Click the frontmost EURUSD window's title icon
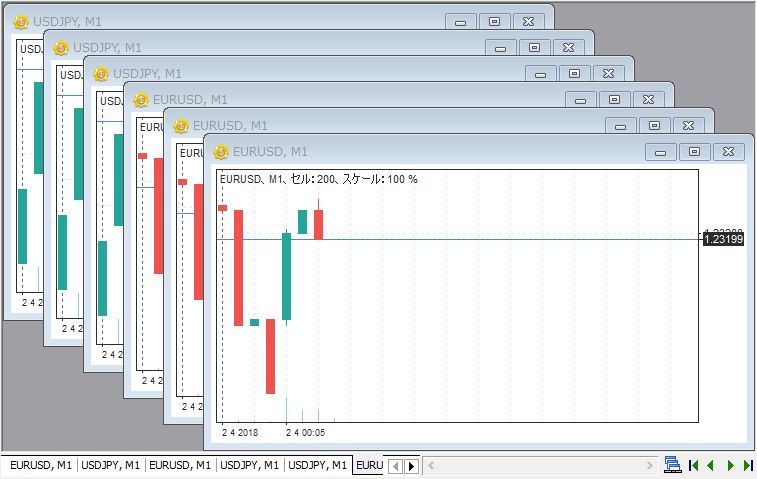757x479 pixels. pos(219,152)
